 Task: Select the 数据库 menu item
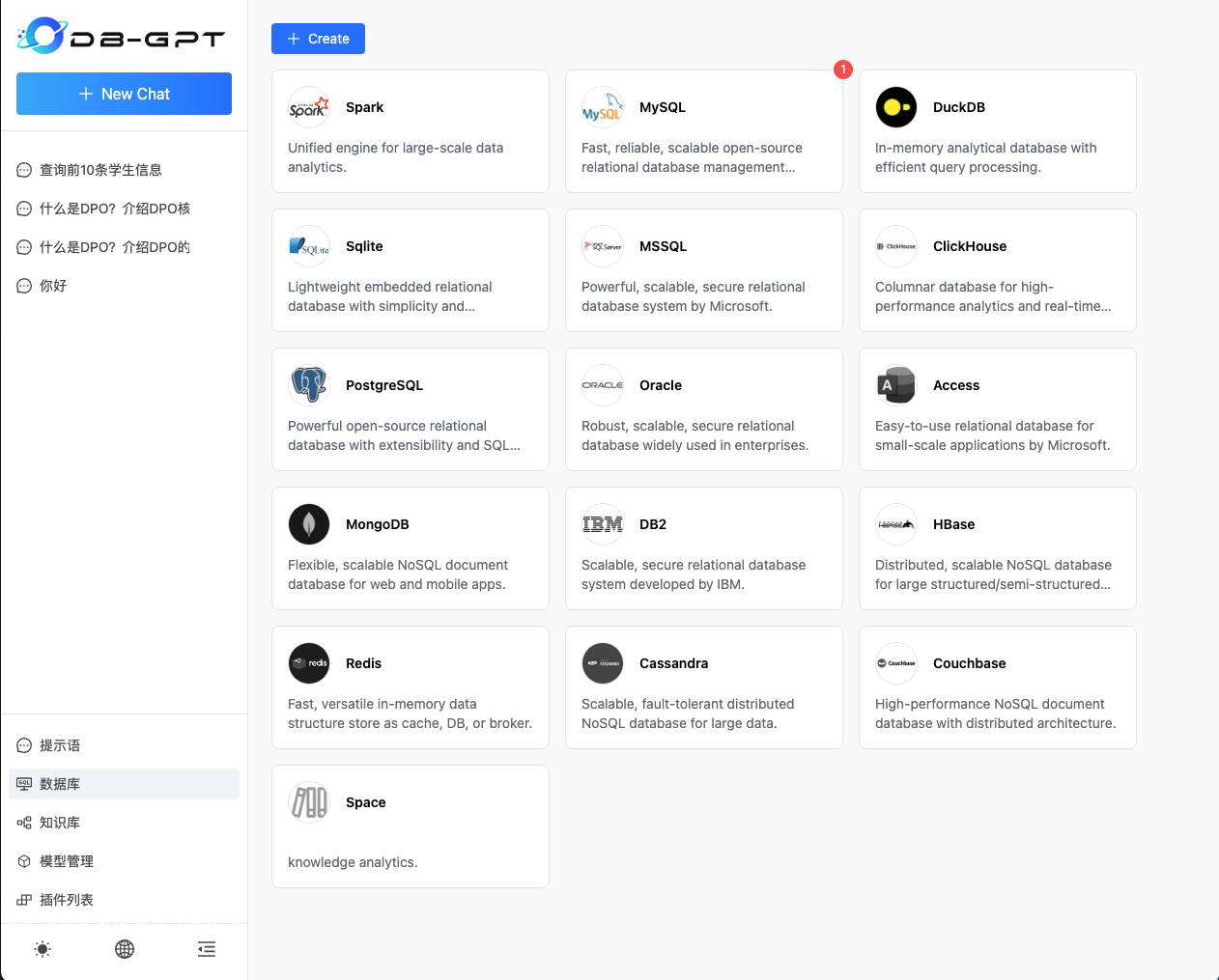pyautogui.click(x=124, y=784)
